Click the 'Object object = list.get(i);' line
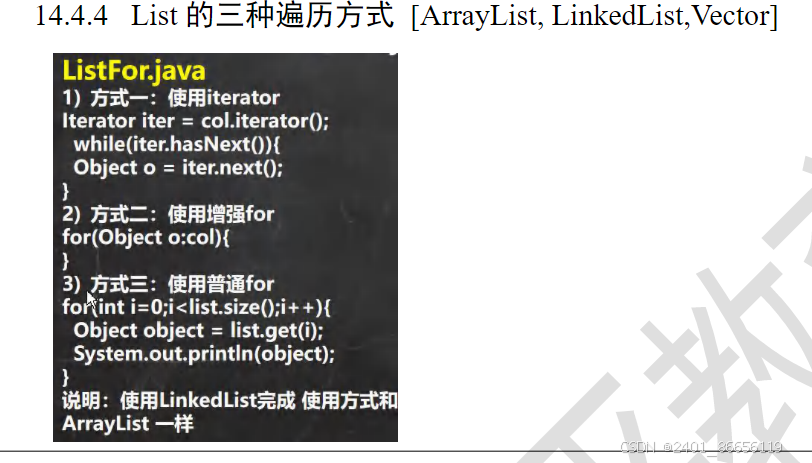Image resolution: width=812 pixels, height=463 pixels. (x=198, y=330)
